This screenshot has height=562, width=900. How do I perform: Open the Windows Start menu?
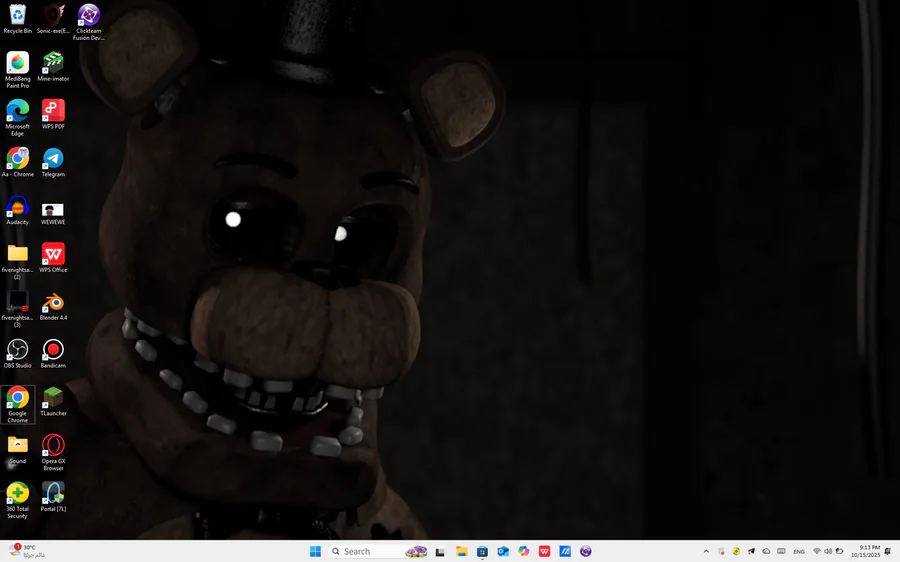315,551
